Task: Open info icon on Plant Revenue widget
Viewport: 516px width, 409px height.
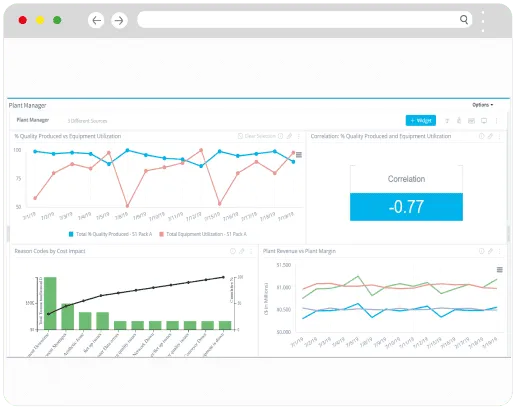Action: pos(481,251)
